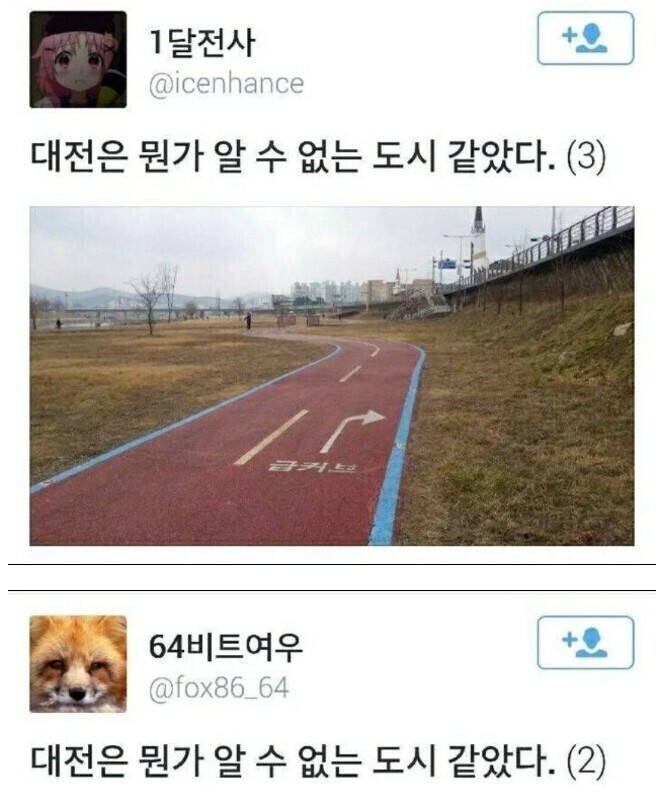Open the pink-haired anime avatar profile
The image size is (661, 800).
[78, 59]
